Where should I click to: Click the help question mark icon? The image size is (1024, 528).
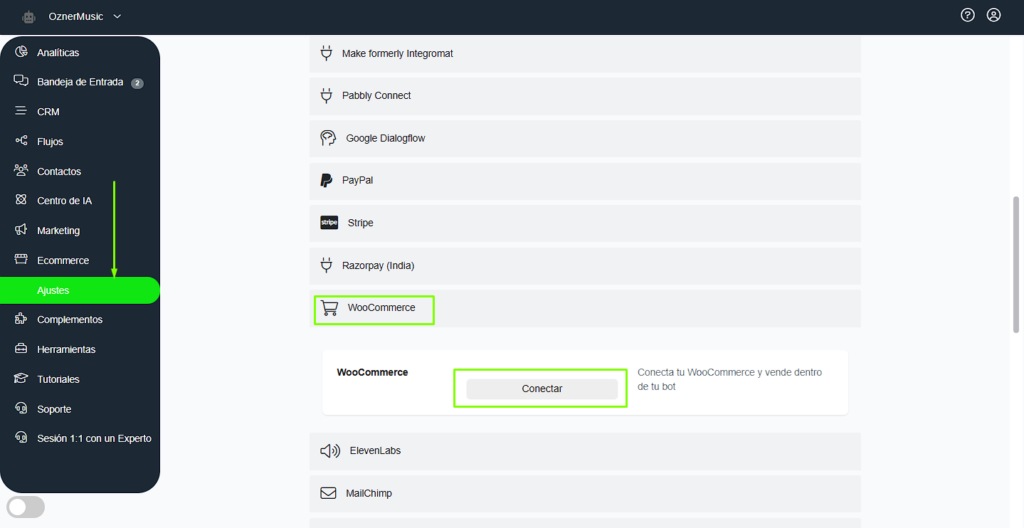pos(967,15)
